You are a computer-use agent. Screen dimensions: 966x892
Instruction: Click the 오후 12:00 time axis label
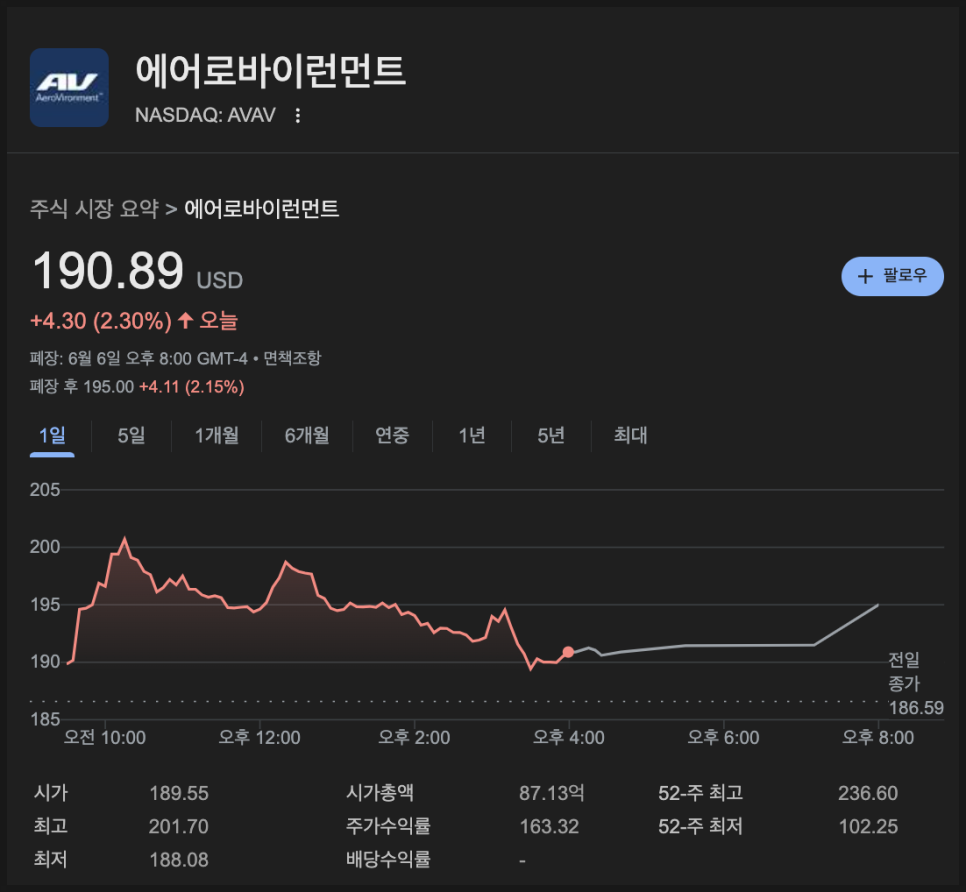pyautogui.click(x=259, y=737)
